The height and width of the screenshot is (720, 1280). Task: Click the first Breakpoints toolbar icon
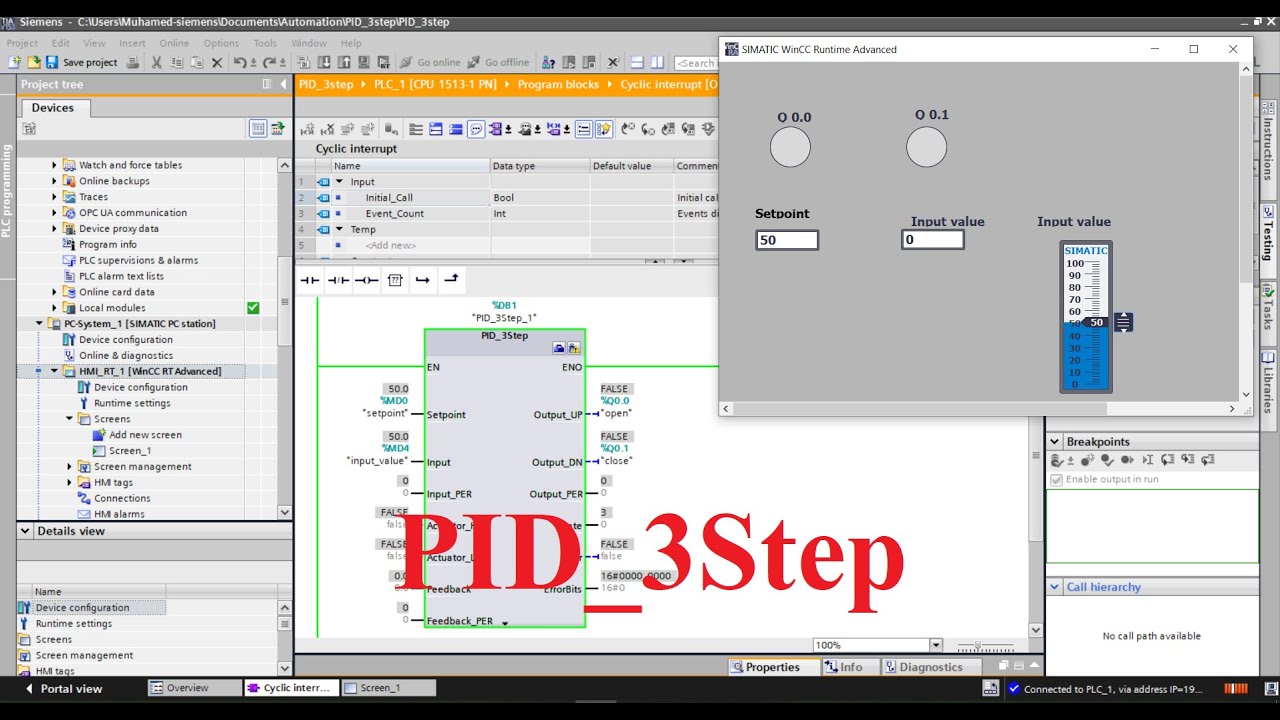coord(1056,460)
